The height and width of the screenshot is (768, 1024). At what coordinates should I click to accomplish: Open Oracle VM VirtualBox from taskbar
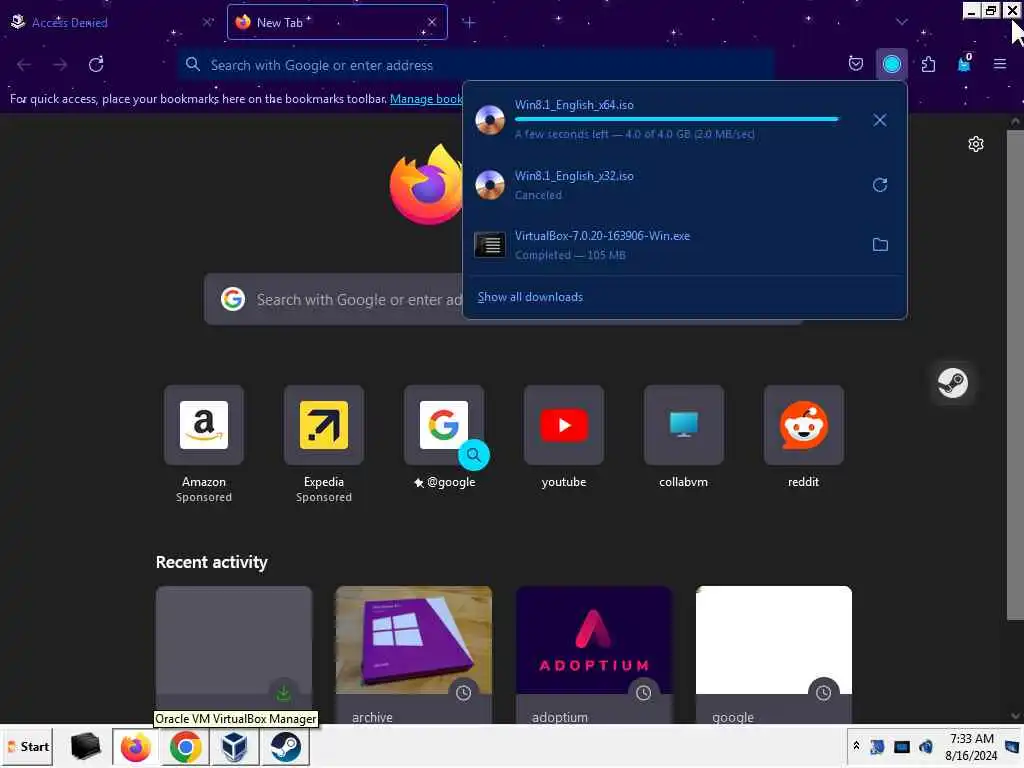pos(234,747)
